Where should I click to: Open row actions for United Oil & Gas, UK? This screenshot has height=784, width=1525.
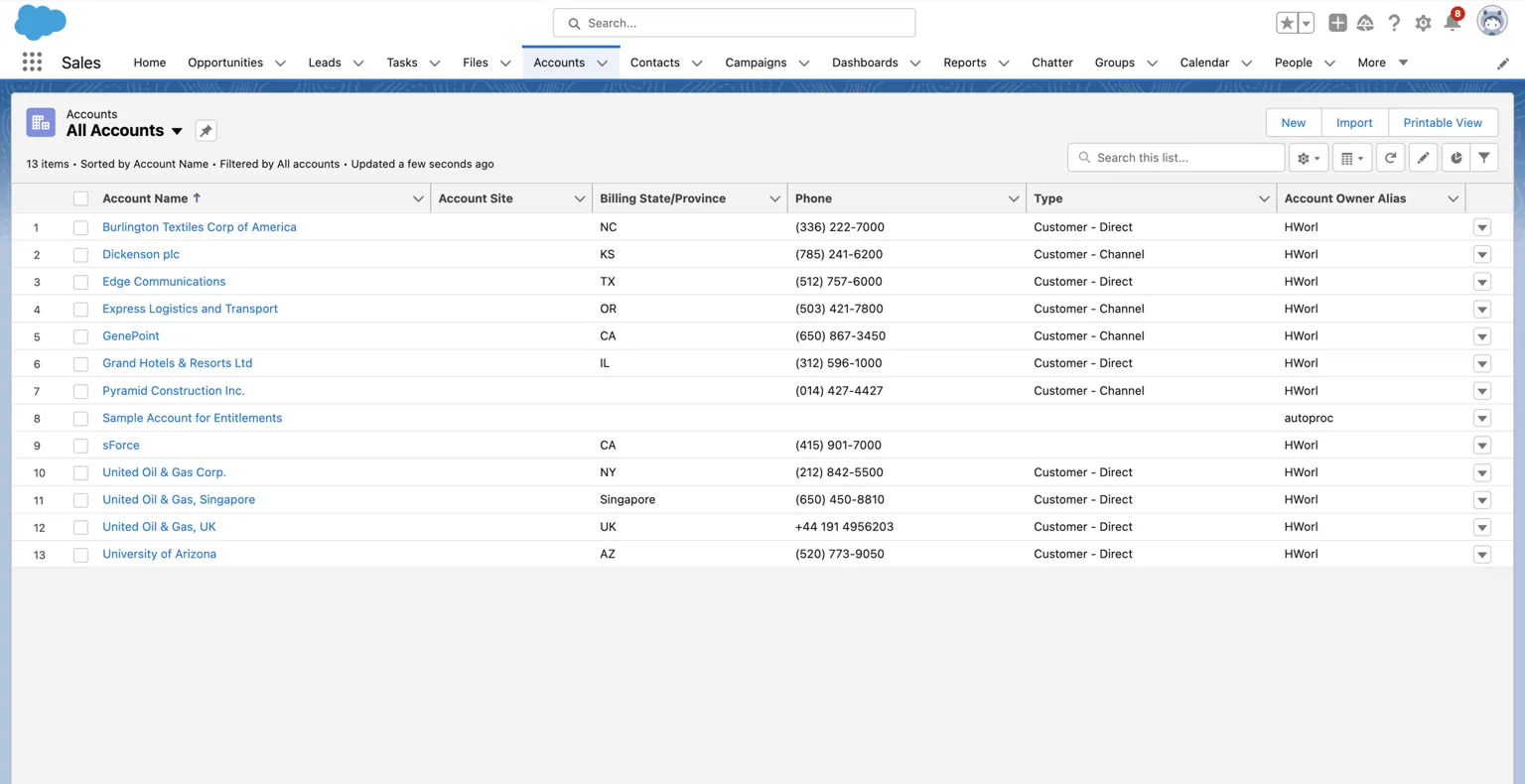point(1481,527)
